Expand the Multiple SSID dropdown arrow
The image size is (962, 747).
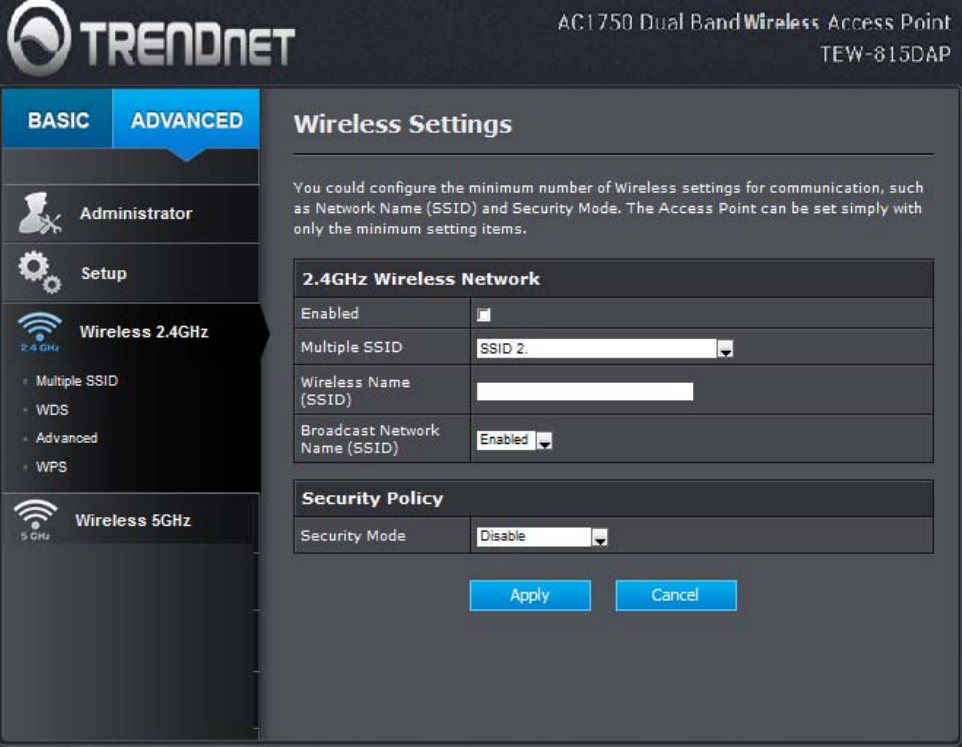pyautogui.click(x=725, y=348)
